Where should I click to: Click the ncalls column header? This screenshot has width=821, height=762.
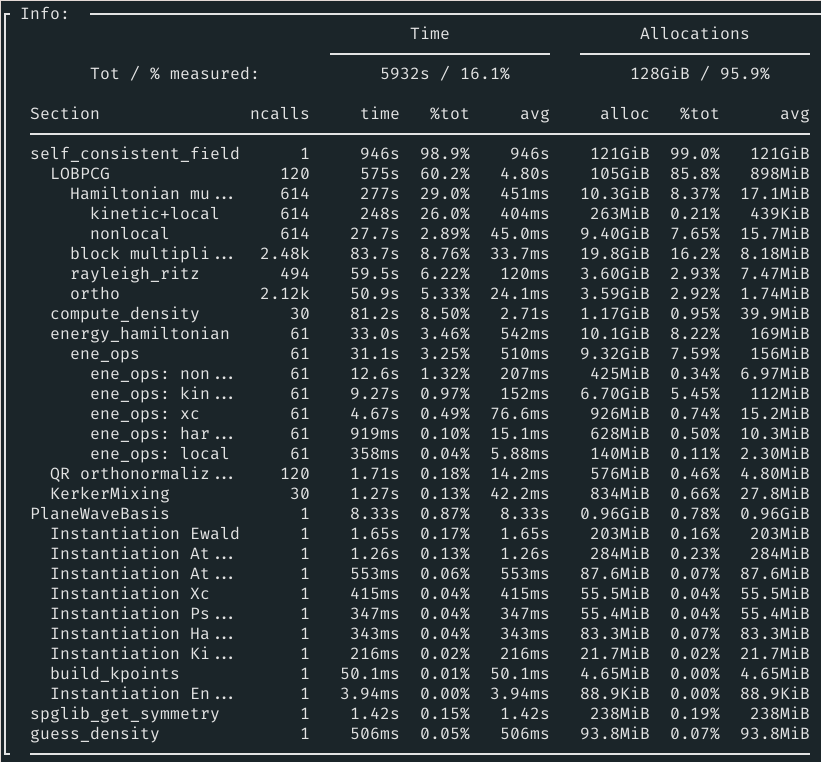pos(280,113)
